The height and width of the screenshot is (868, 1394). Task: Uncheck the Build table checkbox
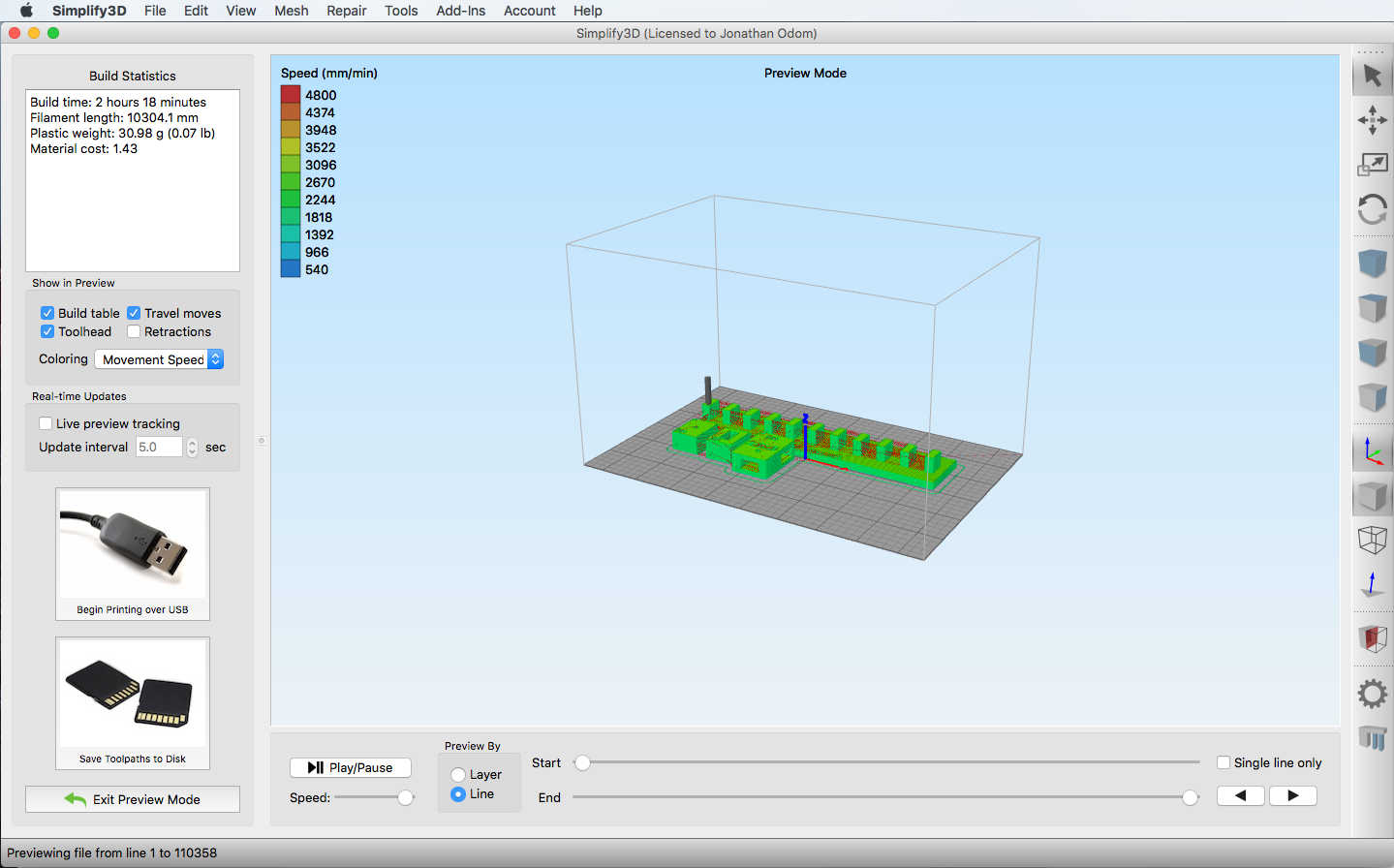[47, 313]
